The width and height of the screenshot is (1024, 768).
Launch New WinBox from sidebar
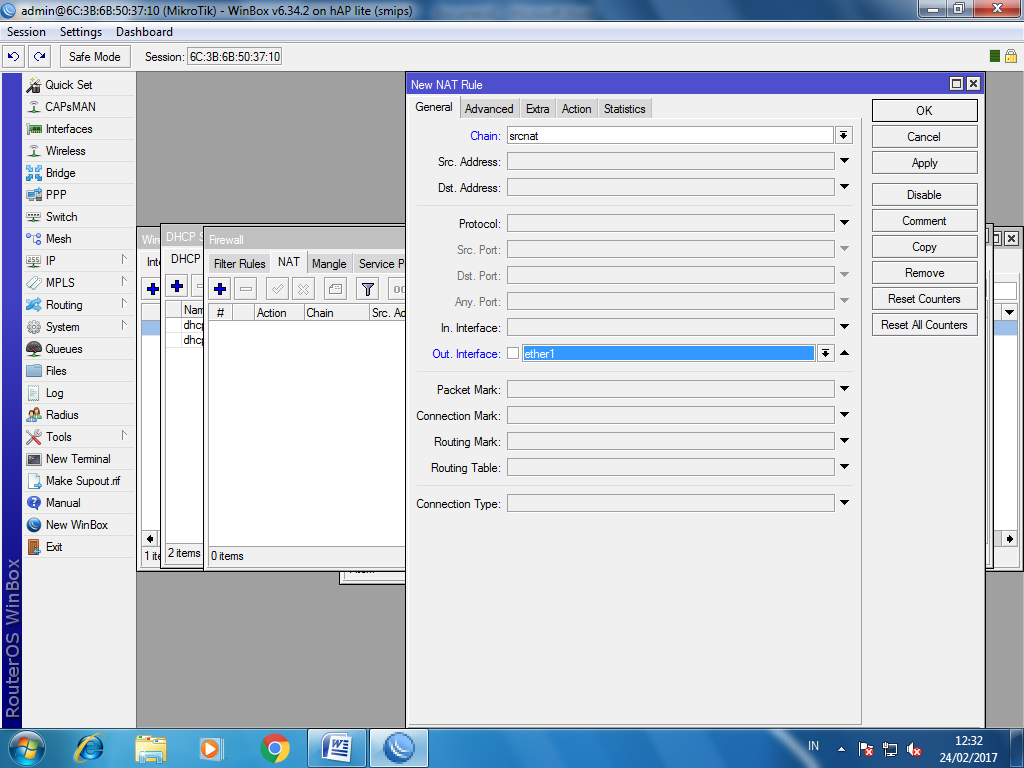click(67, 525)
